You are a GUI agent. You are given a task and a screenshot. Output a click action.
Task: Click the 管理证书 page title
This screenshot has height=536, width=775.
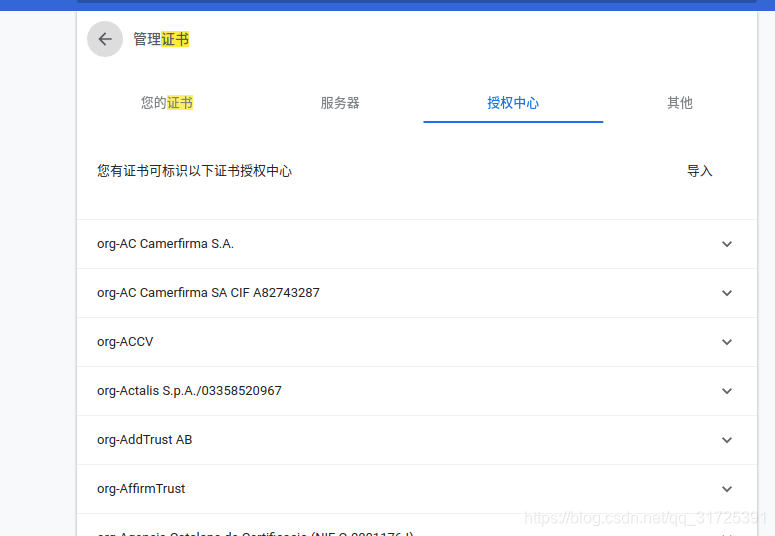tap(161, 39)
